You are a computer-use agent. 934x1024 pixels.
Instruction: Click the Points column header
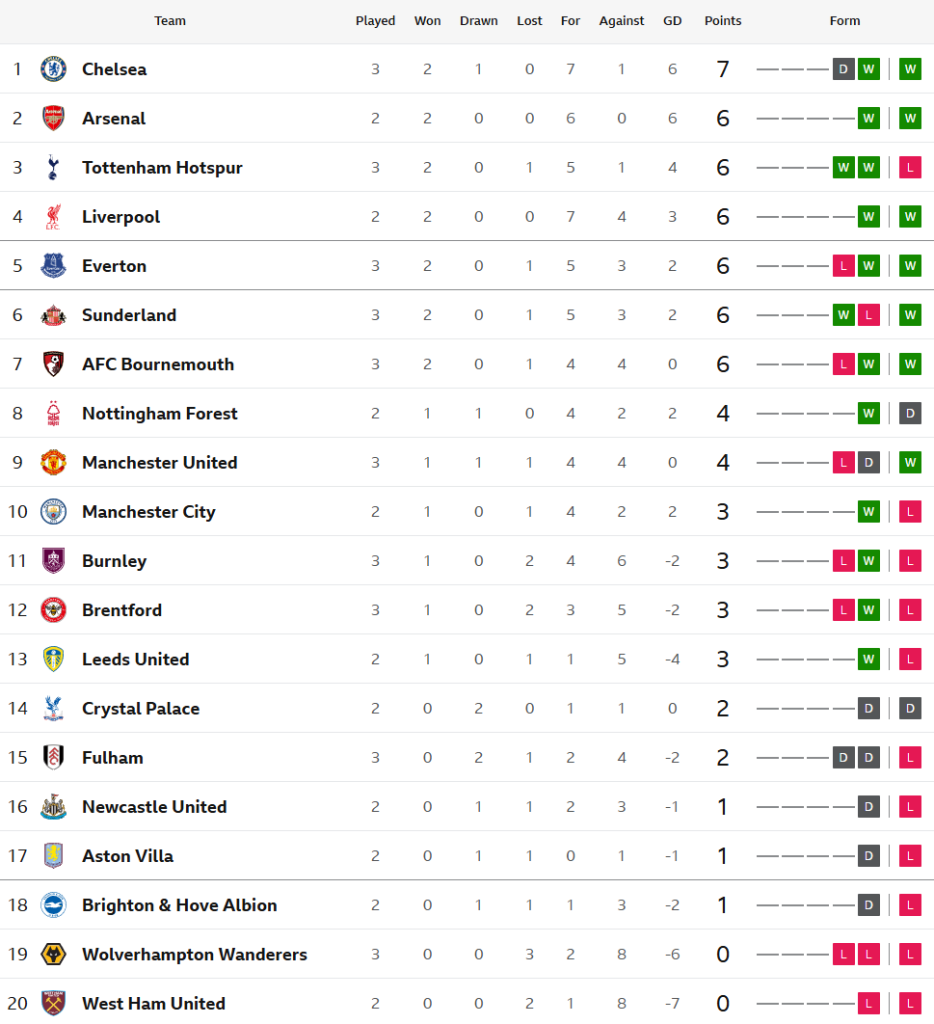pos(723,21)
